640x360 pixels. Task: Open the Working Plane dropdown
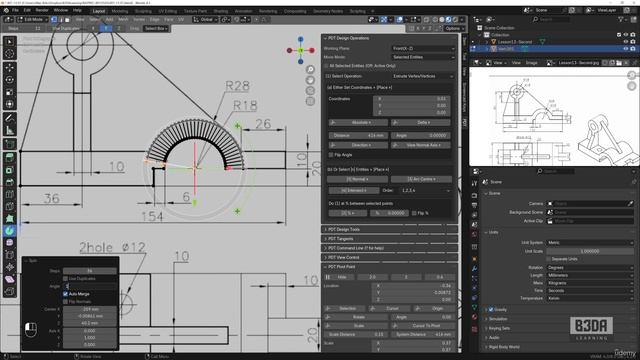[423, 48]
